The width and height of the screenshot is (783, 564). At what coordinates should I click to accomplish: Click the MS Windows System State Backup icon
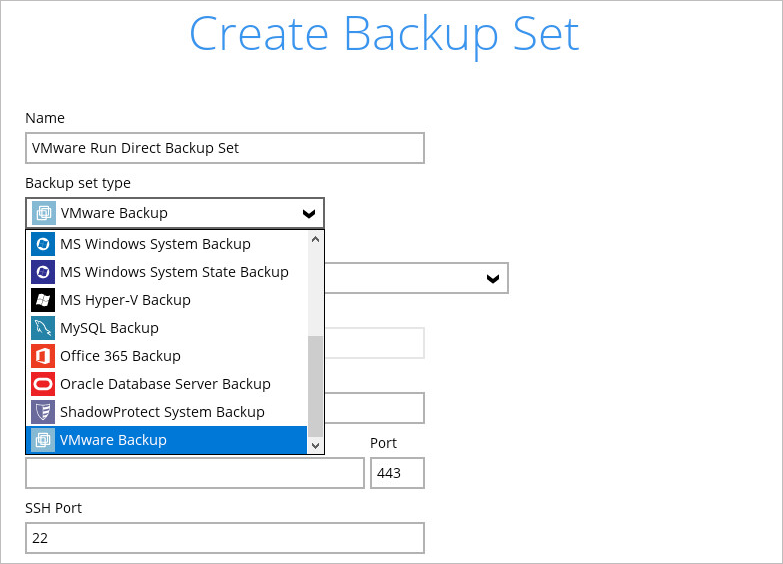43,272
